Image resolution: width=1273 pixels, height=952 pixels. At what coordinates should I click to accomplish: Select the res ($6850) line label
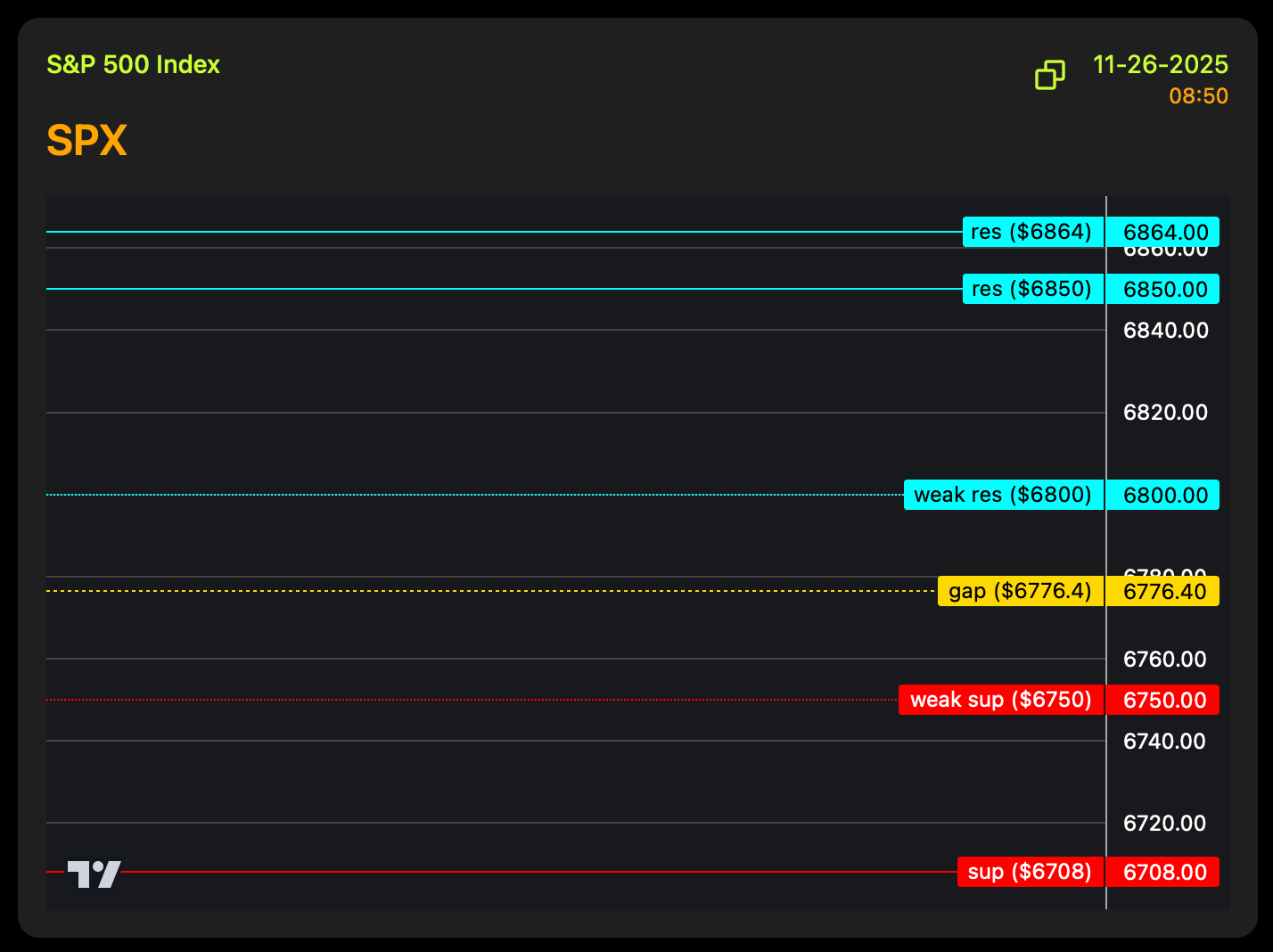tap(1032, 289)
